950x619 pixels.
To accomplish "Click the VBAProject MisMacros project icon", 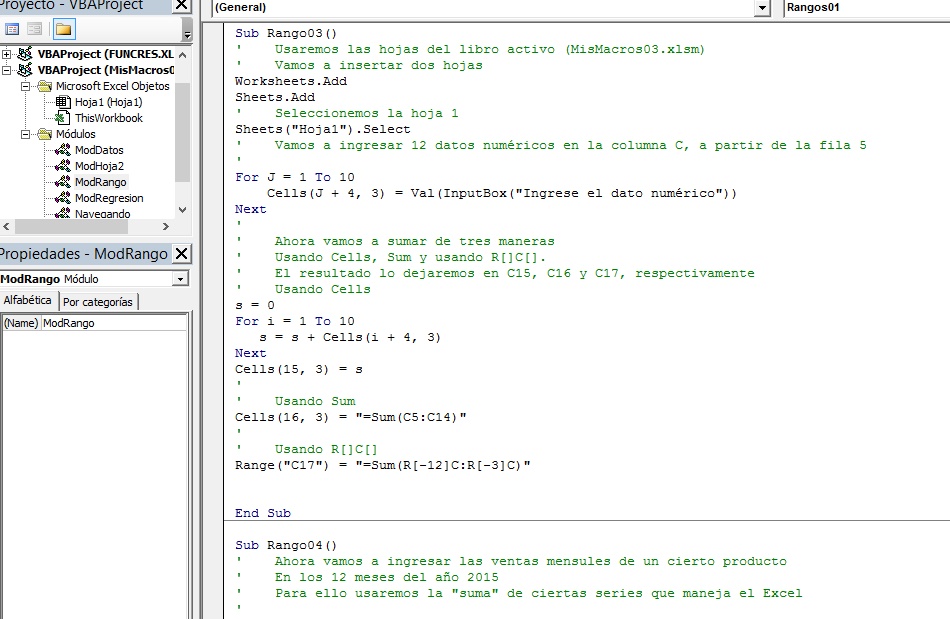I will pos(25,70).
